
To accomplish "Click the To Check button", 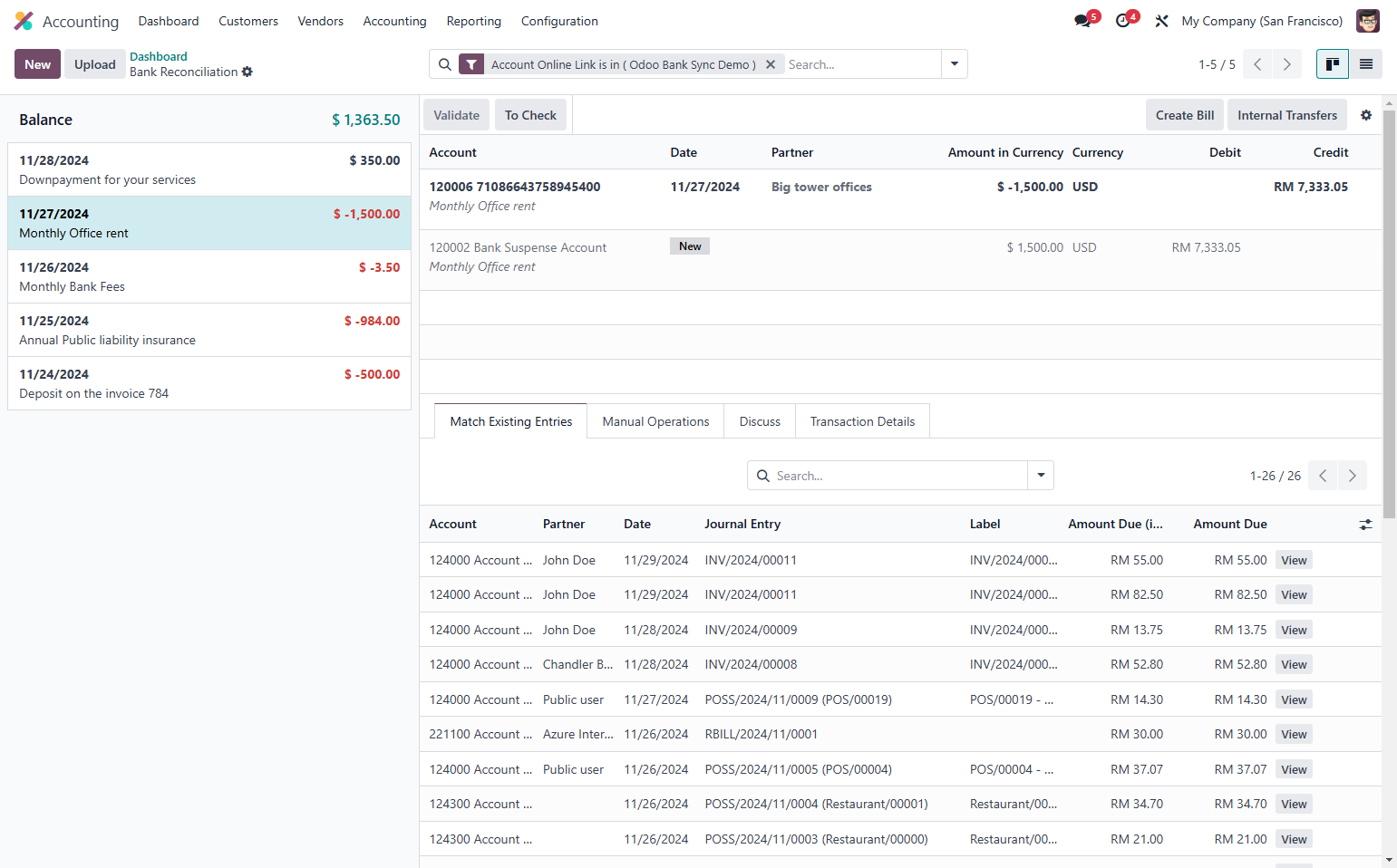I will pos(530,115).
